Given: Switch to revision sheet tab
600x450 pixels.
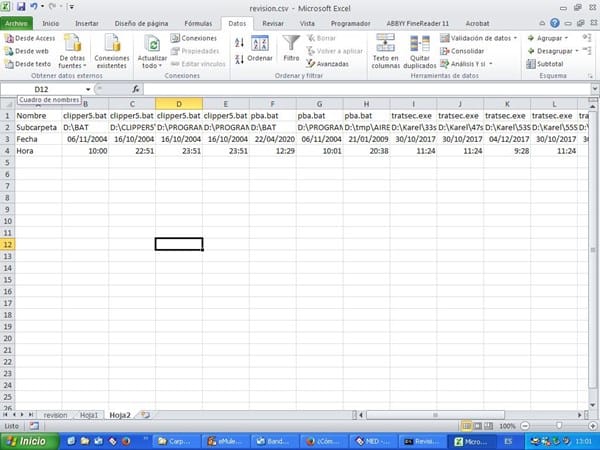Looking at the screenshot, I should point(55,415).
